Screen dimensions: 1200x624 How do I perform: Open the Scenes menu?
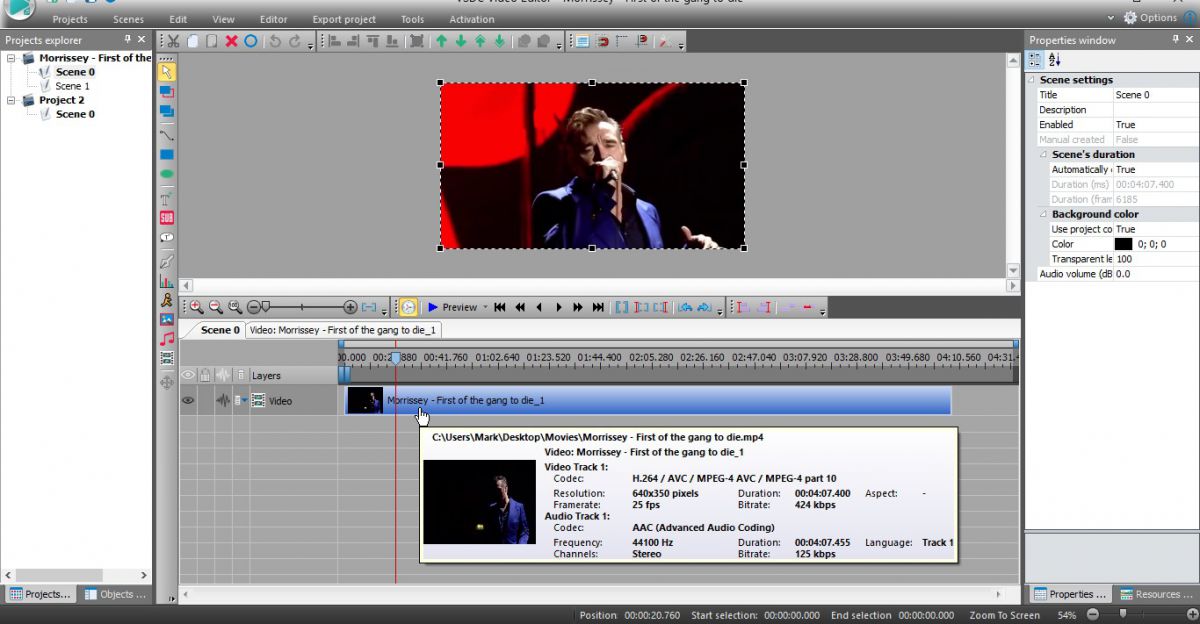pyautogui.click(x=128, y=19)
